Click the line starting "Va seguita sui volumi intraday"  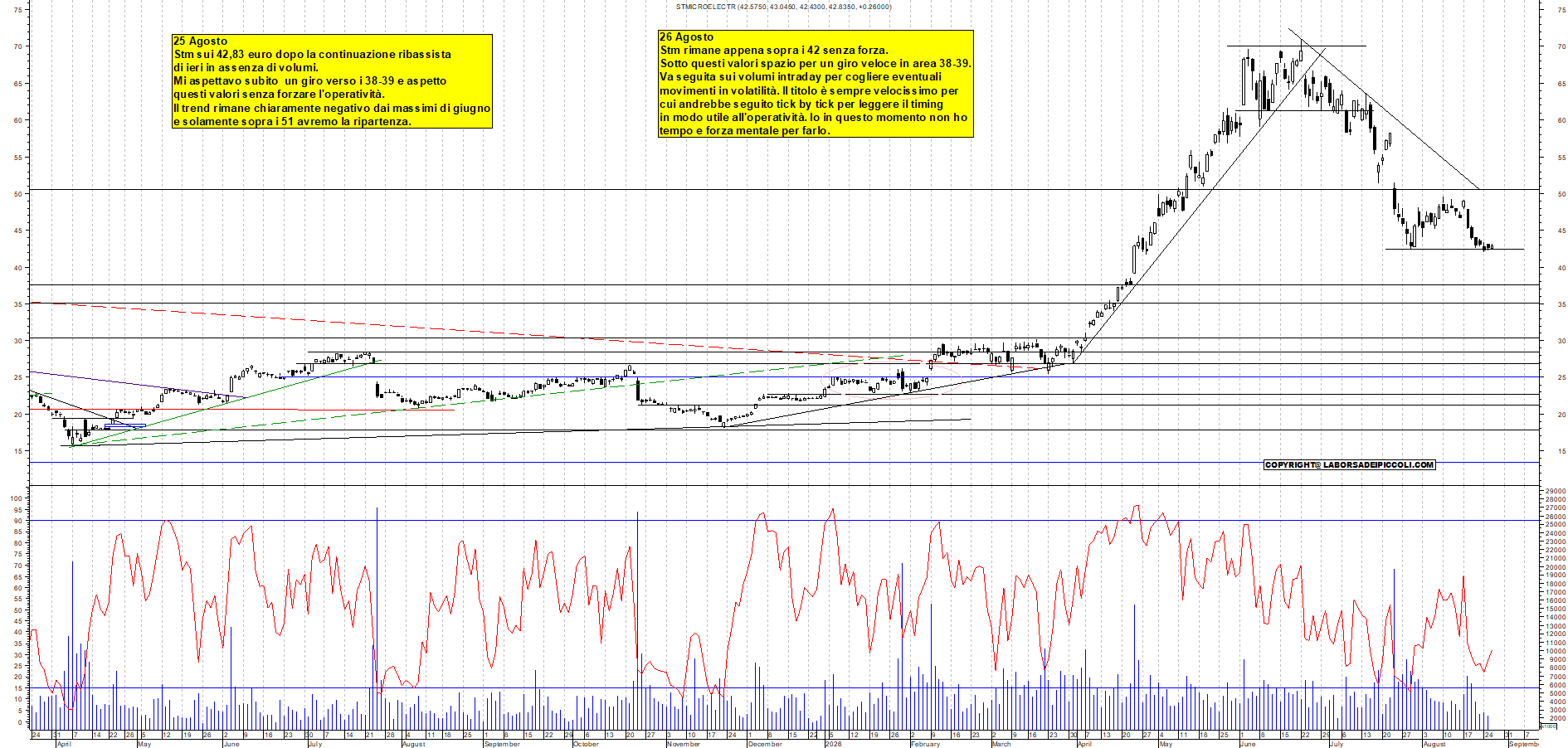coord(801,76)
